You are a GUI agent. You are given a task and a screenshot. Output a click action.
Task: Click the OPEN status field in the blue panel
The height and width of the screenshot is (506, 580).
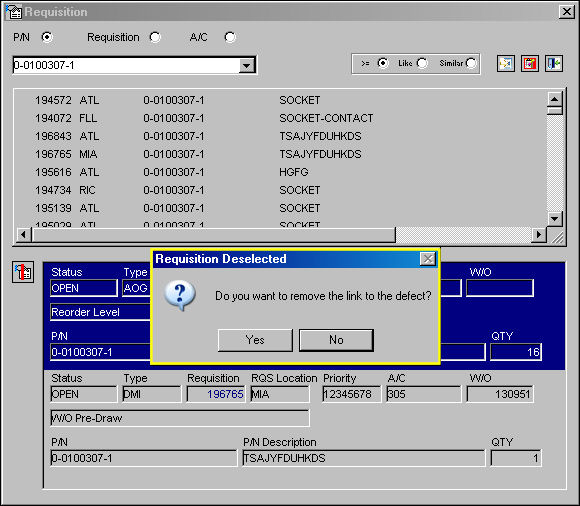coord(84,288)
